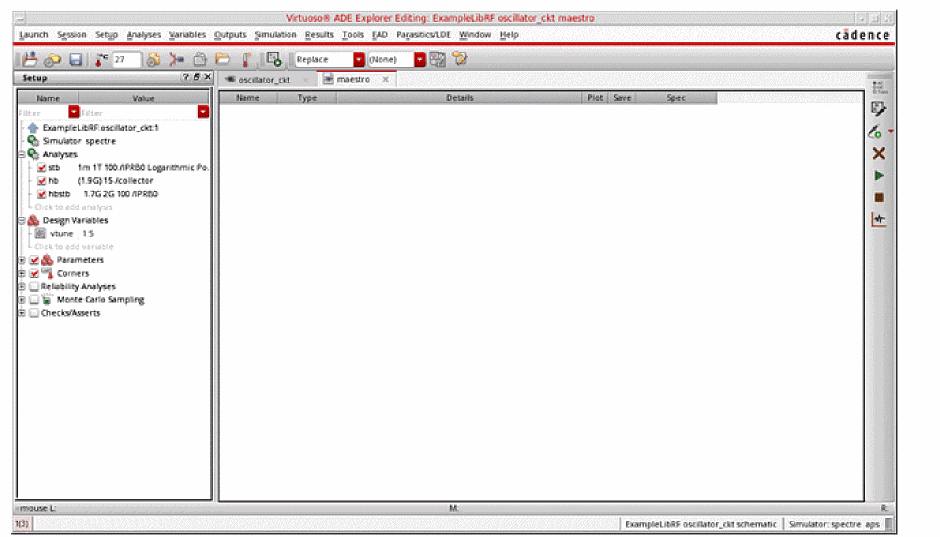Click the brown X delete icon

tap(879, 153)
